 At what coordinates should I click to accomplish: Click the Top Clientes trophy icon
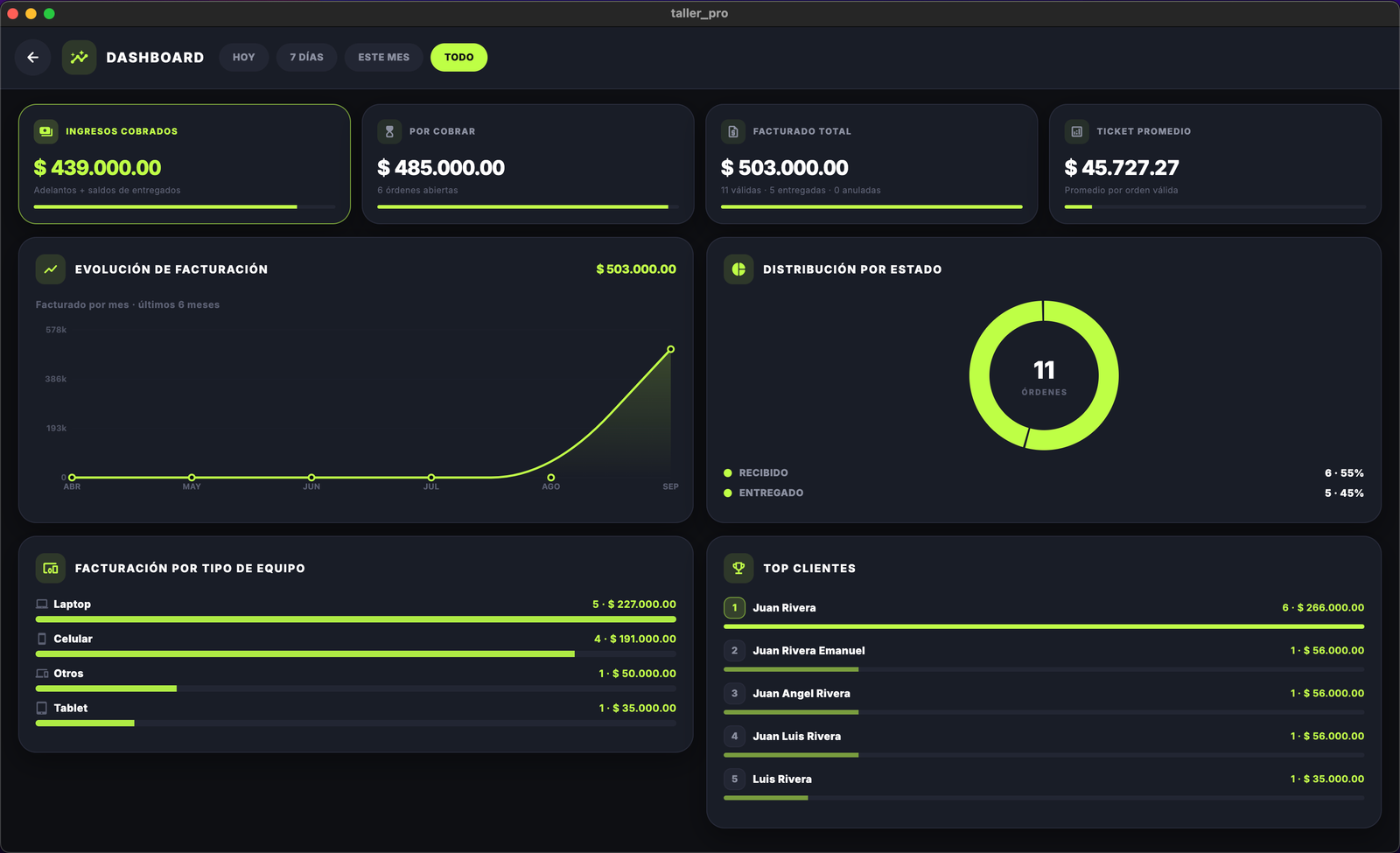coord(738,569)
